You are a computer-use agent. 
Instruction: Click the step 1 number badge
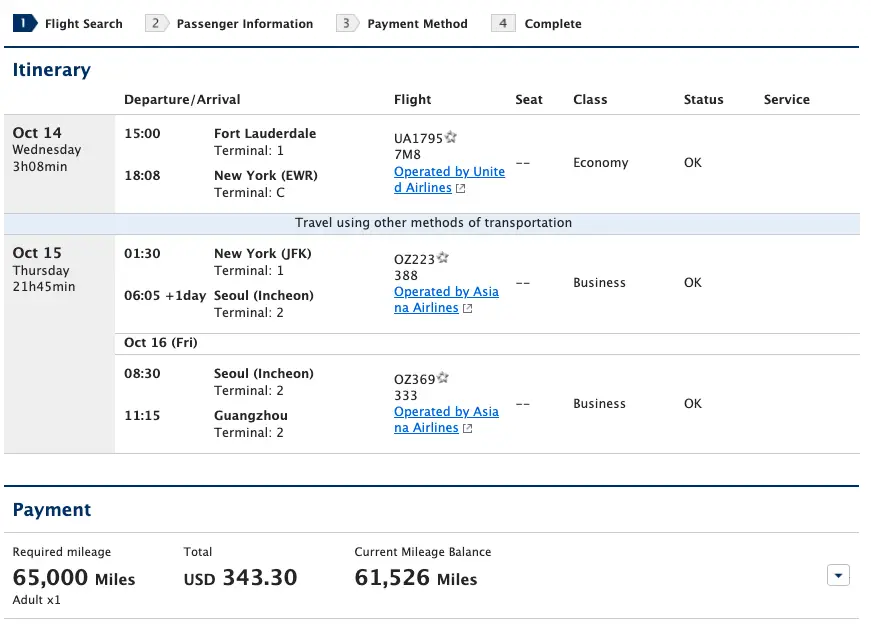click(24, 23)
